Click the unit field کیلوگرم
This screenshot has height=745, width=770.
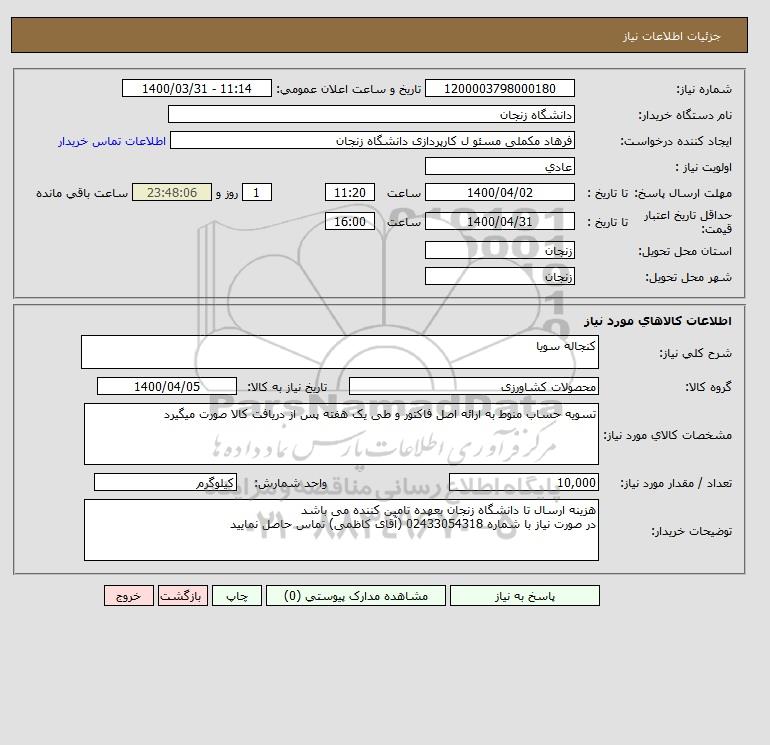pos(165,482)
